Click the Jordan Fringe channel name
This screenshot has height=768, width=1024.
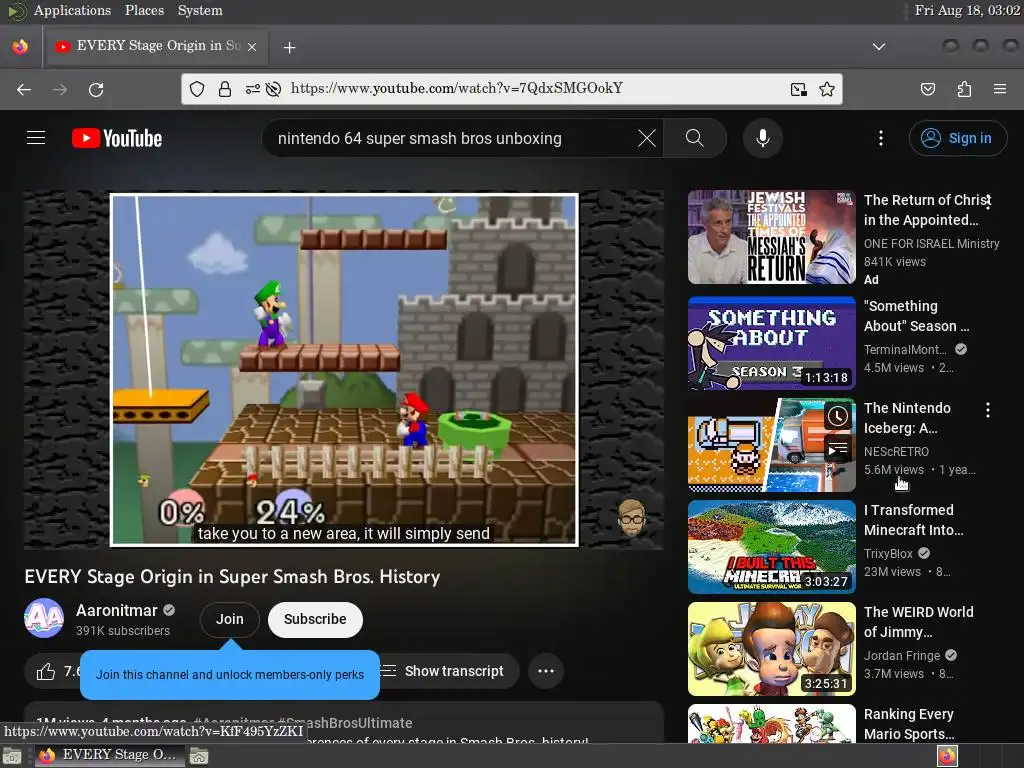pyautogui.click(x=902, y=655)
